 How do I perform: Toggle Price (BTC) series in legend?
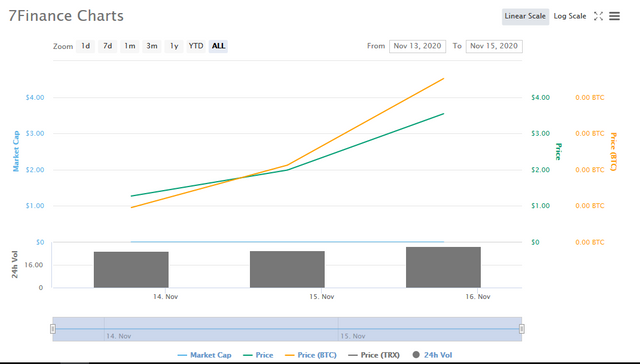coord(311,355)
